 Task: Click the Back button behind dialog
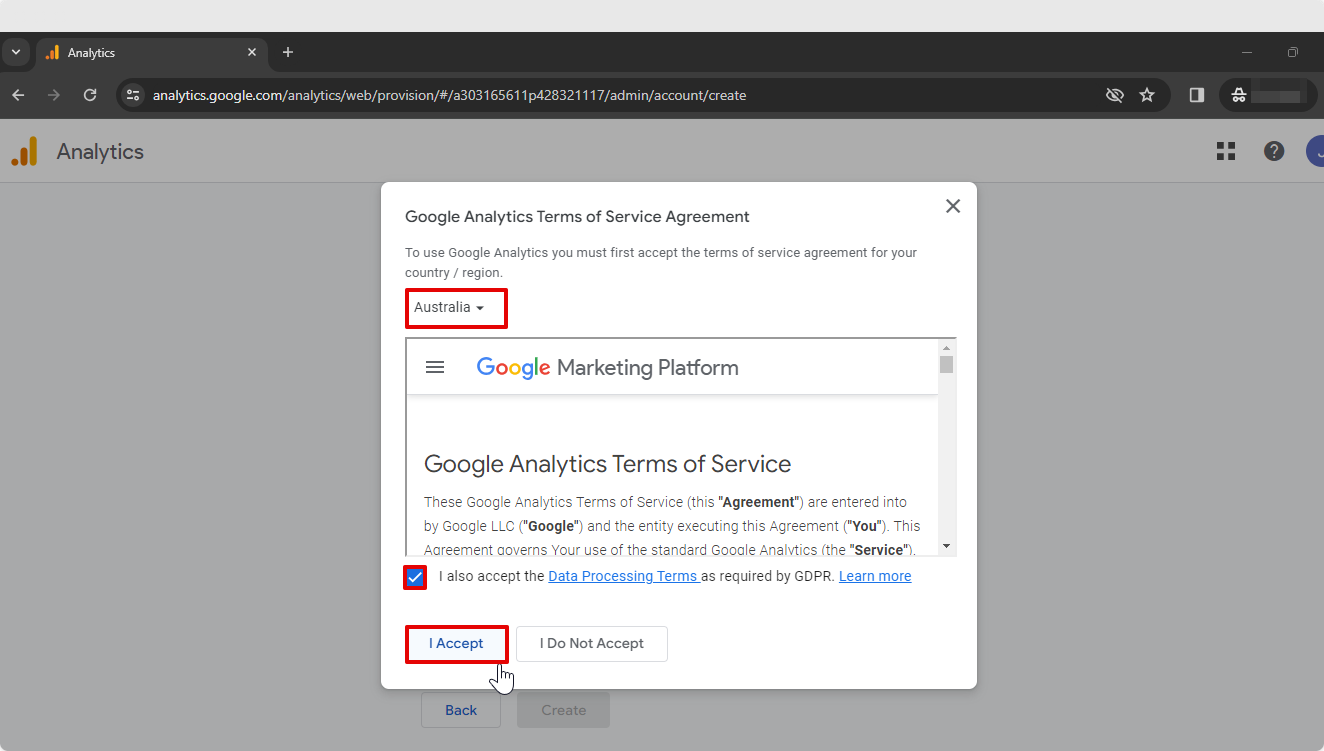coord(461,710)
